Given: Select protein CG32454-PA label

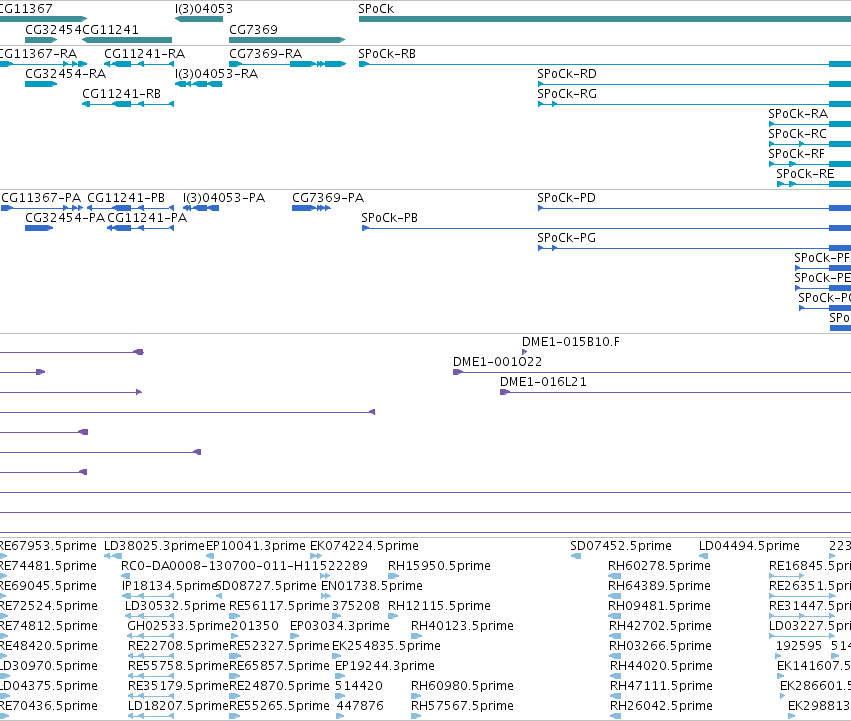Looking at the screenshot, I should point(65,218).
